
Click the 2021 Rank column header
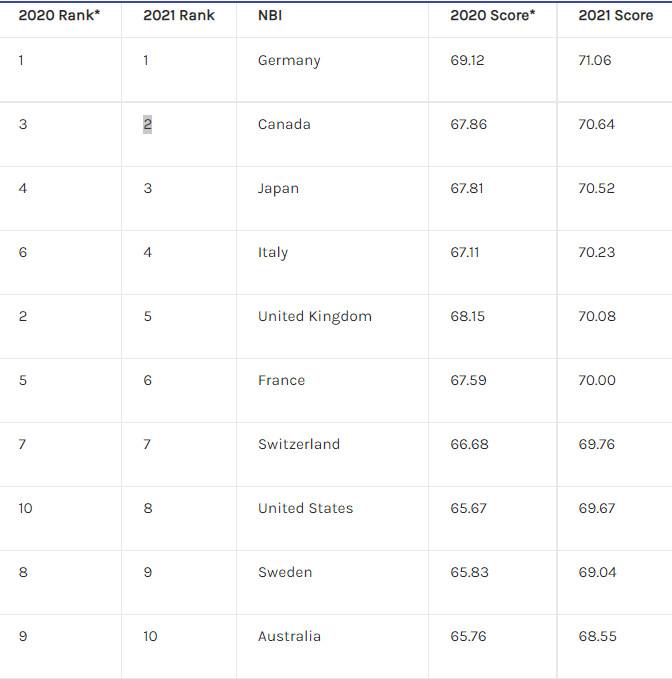(x=179, y=15)
